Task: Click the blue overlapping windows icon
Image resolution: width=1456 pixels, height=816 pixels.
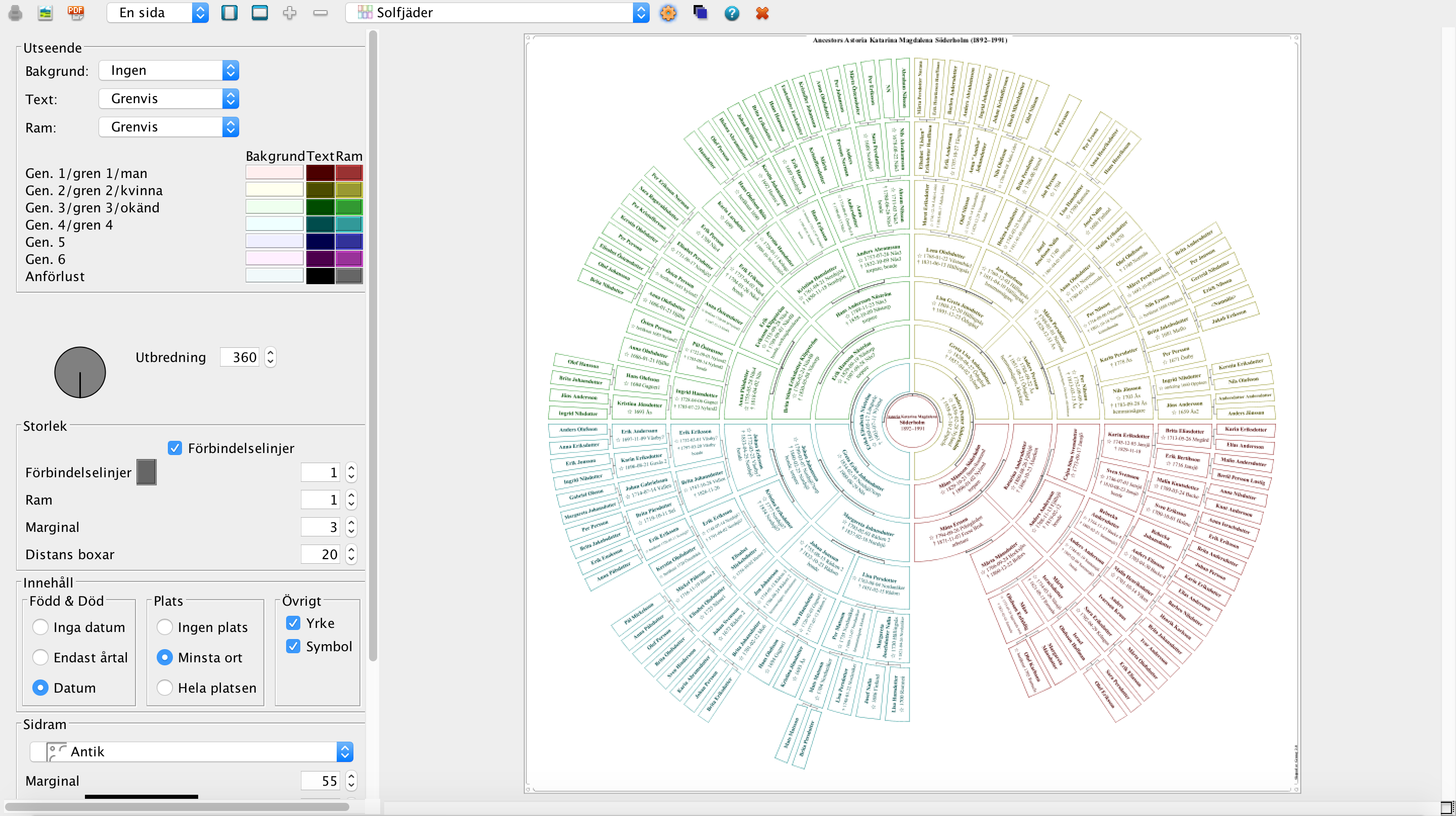Action: (700, 13)
